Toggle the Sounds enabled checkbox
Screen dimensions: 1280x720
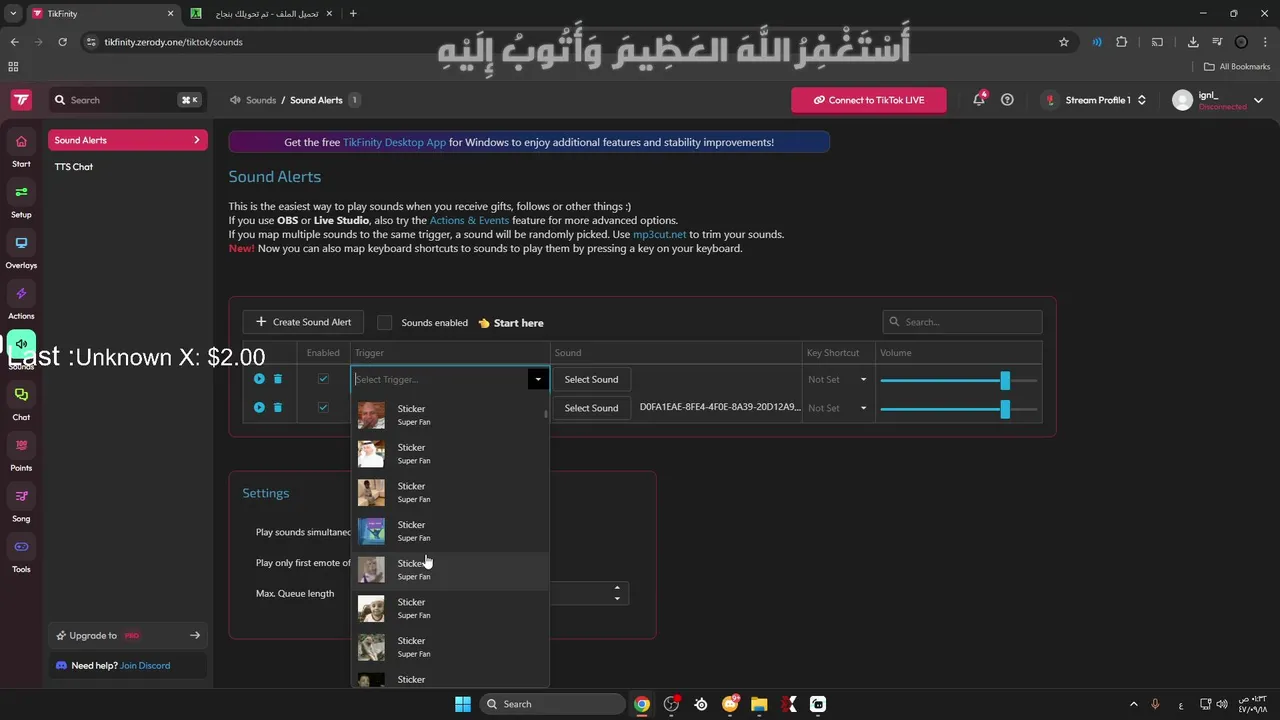coord(384,322)
